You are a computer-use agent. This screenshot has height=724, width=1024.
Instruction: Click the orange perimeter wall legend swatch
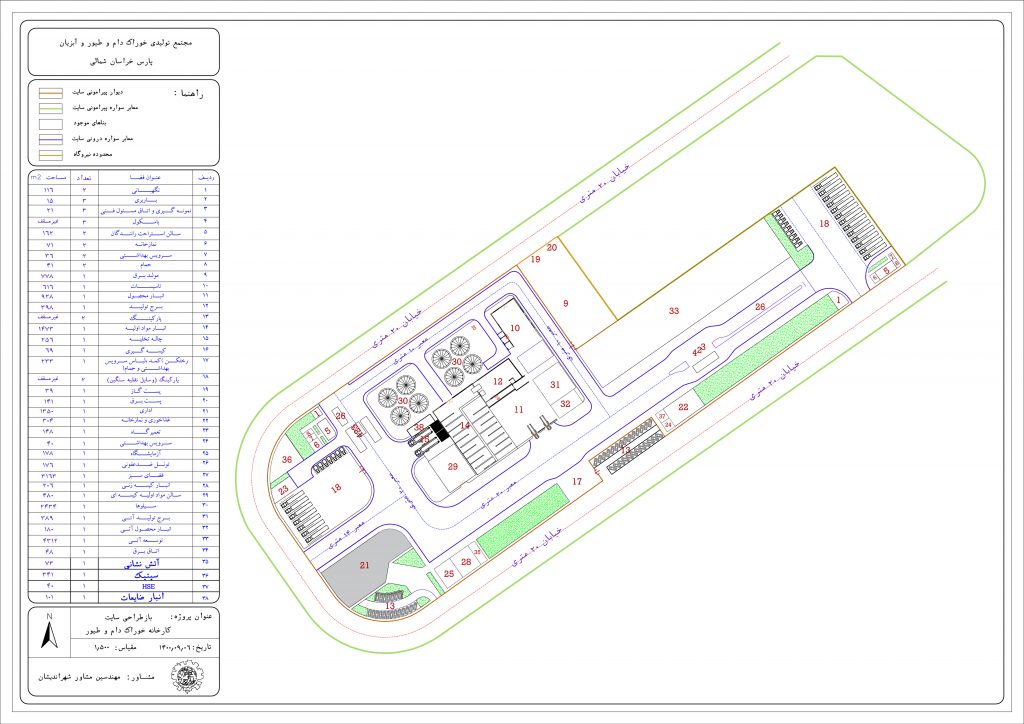[51, 92]
